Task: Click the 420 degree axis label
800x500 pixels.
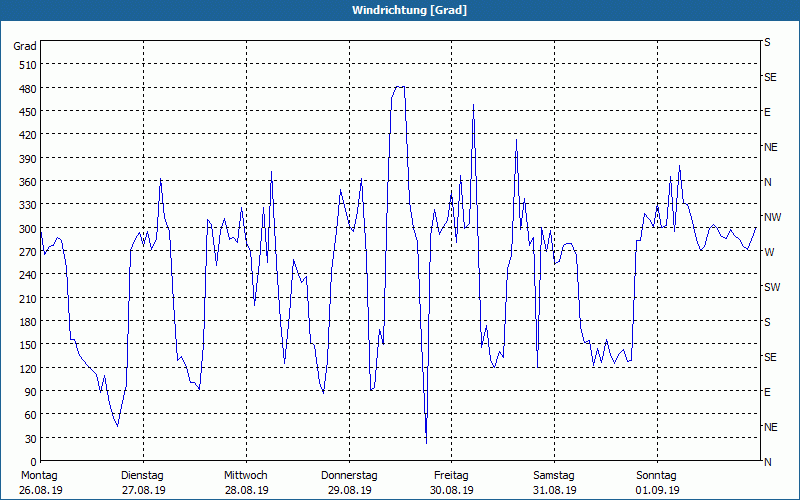Action: [28, 135]
